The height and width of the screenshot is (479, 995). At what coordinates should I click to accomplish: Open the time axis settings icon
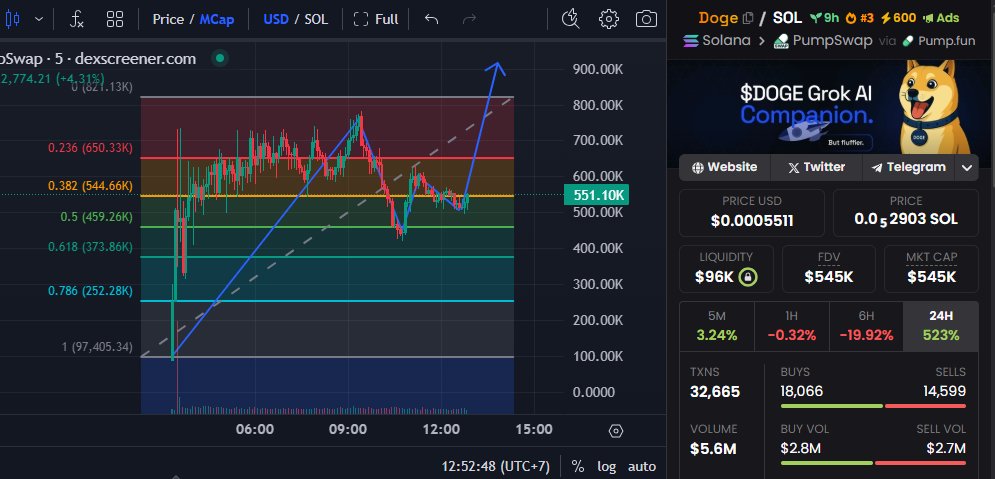tap(615, 431)
